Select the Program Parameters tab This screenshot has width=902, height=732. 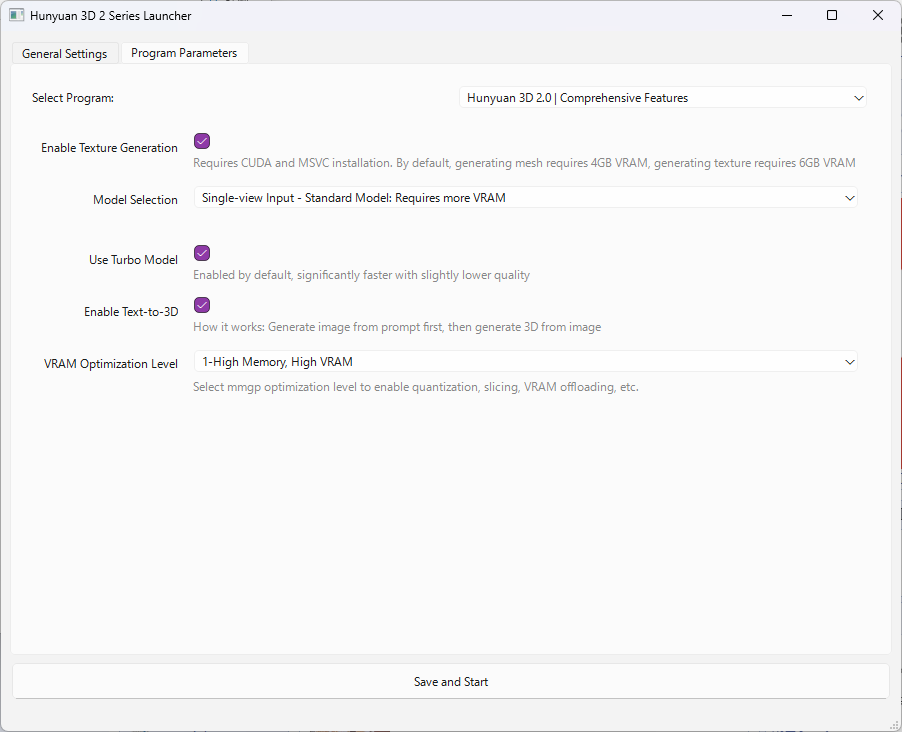coord(184,53)
